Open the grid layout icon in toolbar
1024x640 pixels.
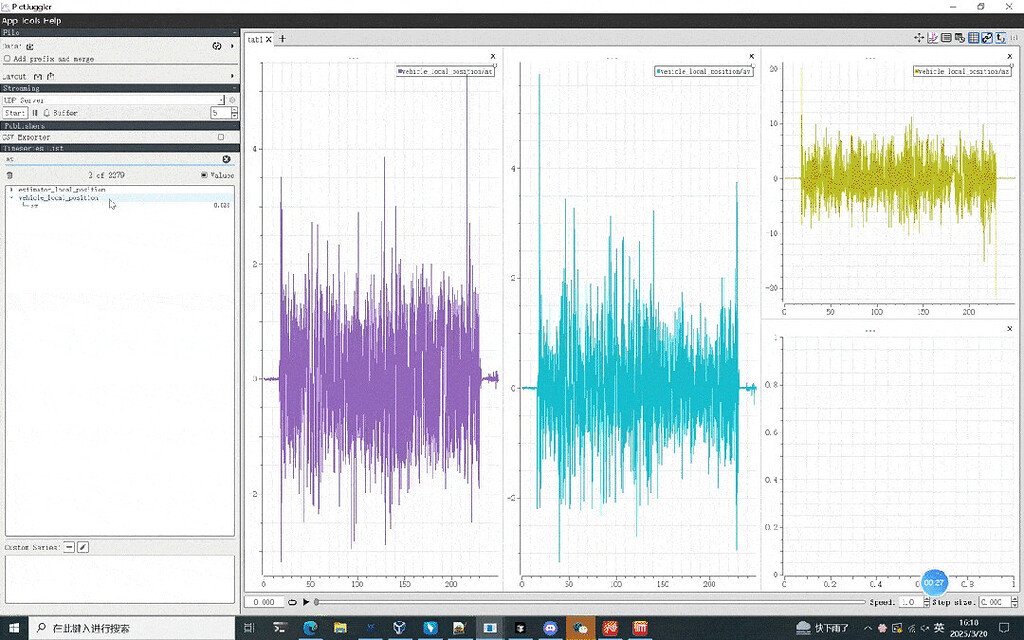click(973, 37)
